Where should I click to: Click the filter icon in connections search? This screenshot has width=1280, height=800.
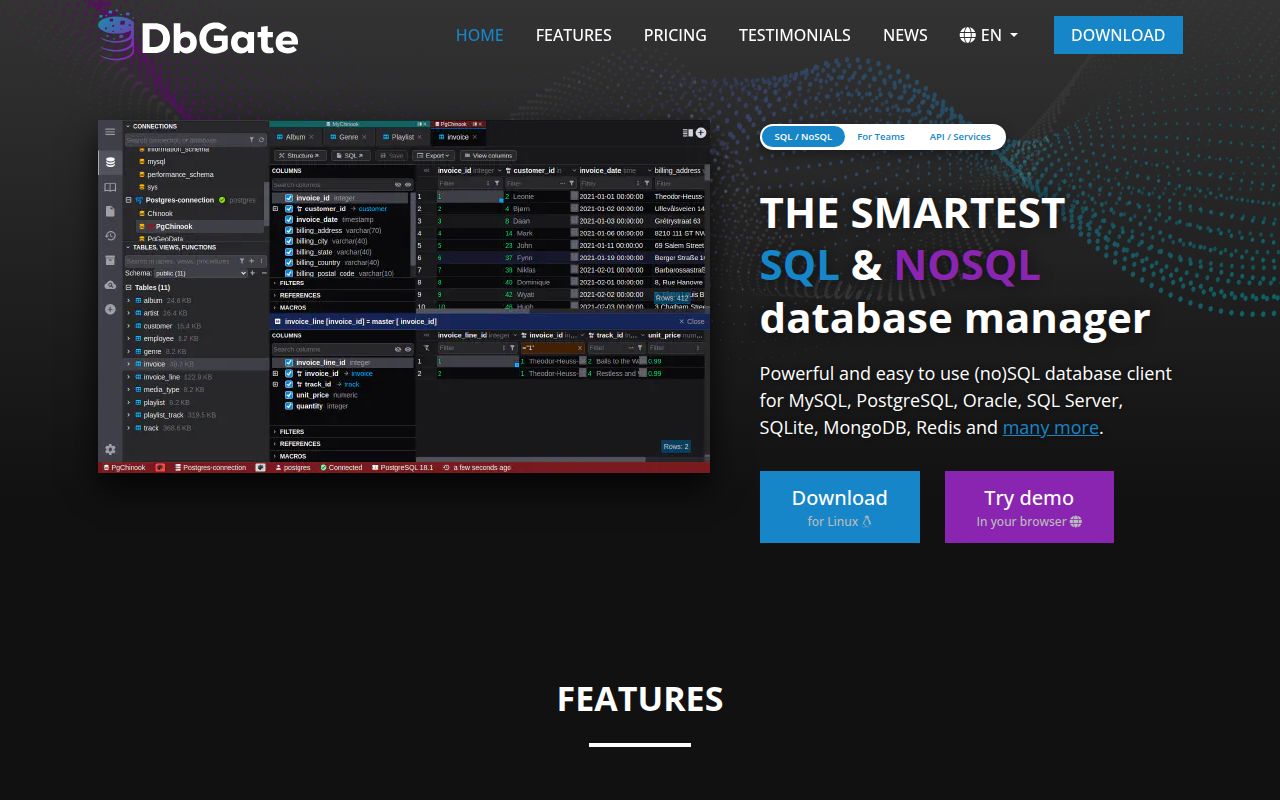pyautogui.click(x=249, y=140)
